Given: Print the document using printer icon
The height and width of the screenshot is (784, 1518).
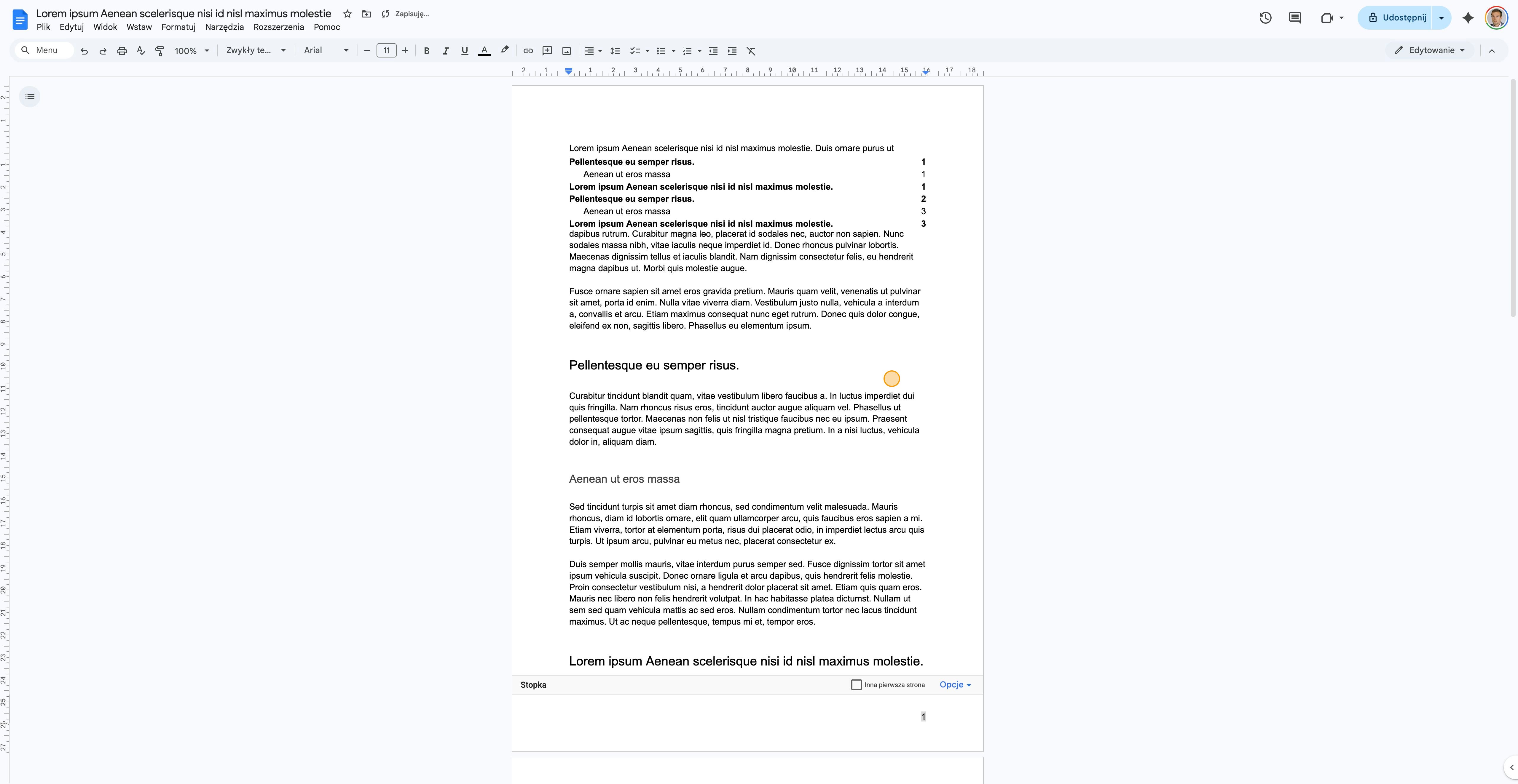Looking at the screenshot, I should [122, 51].
